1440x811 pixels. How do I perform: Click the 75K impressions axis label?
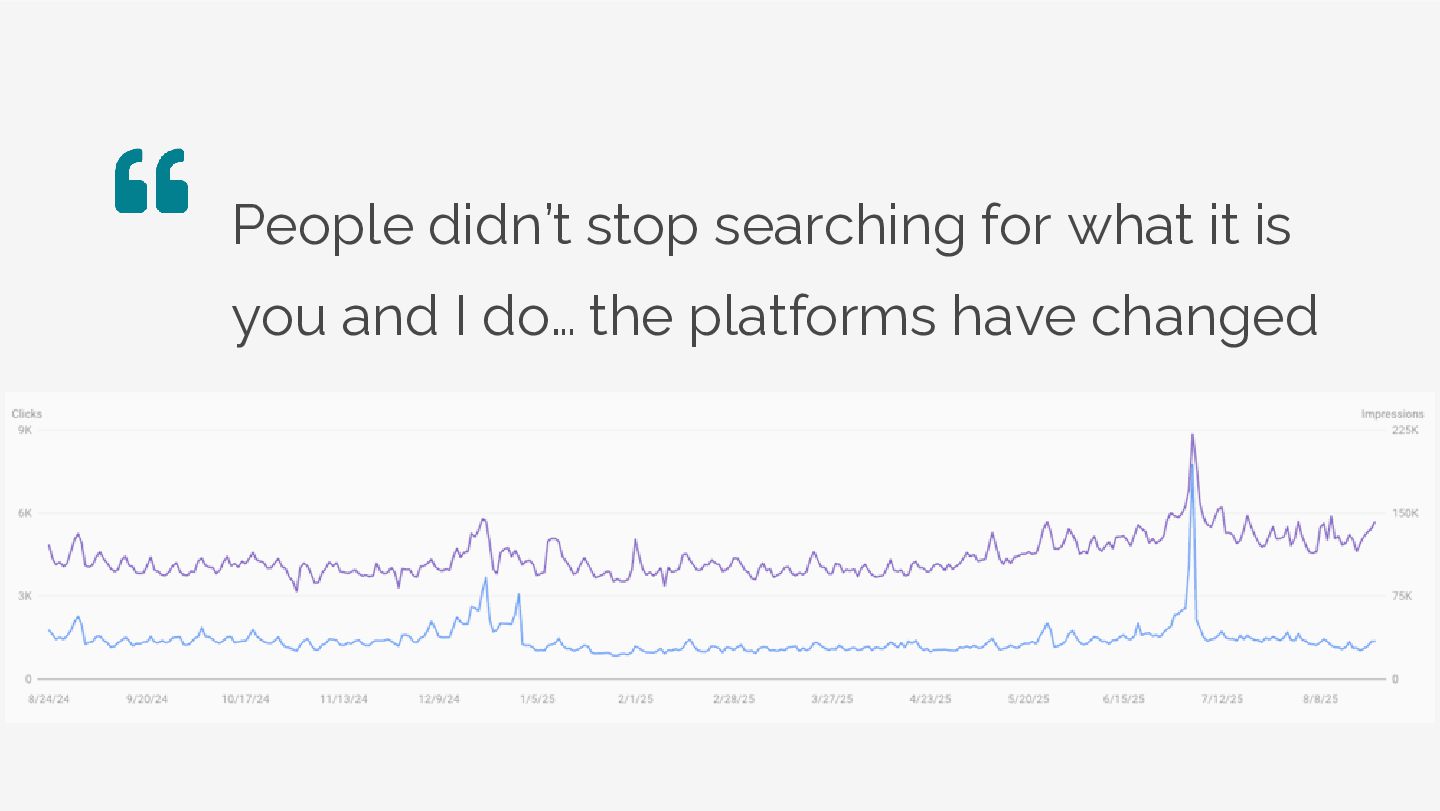click(x=1403, y=596)
